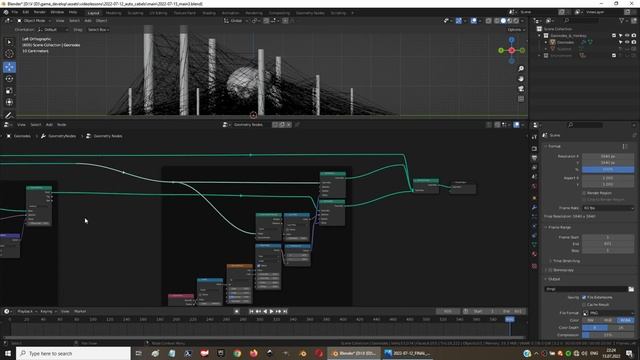640x360 pixels.
Task: Toggle the Cache Result checkbox
Action: pyautogui.click(x=584, y=304)
